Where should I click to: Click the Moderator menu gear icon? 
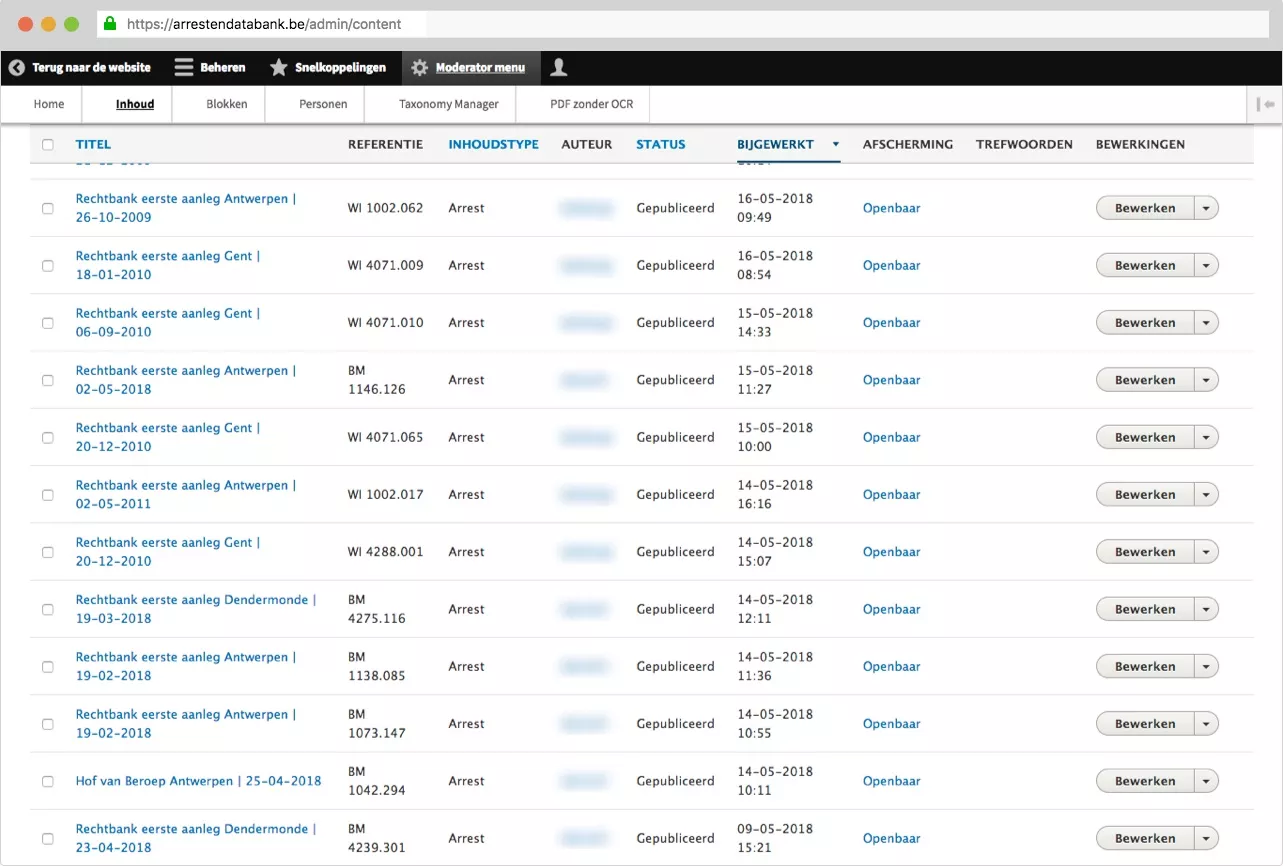click(420, 68)
